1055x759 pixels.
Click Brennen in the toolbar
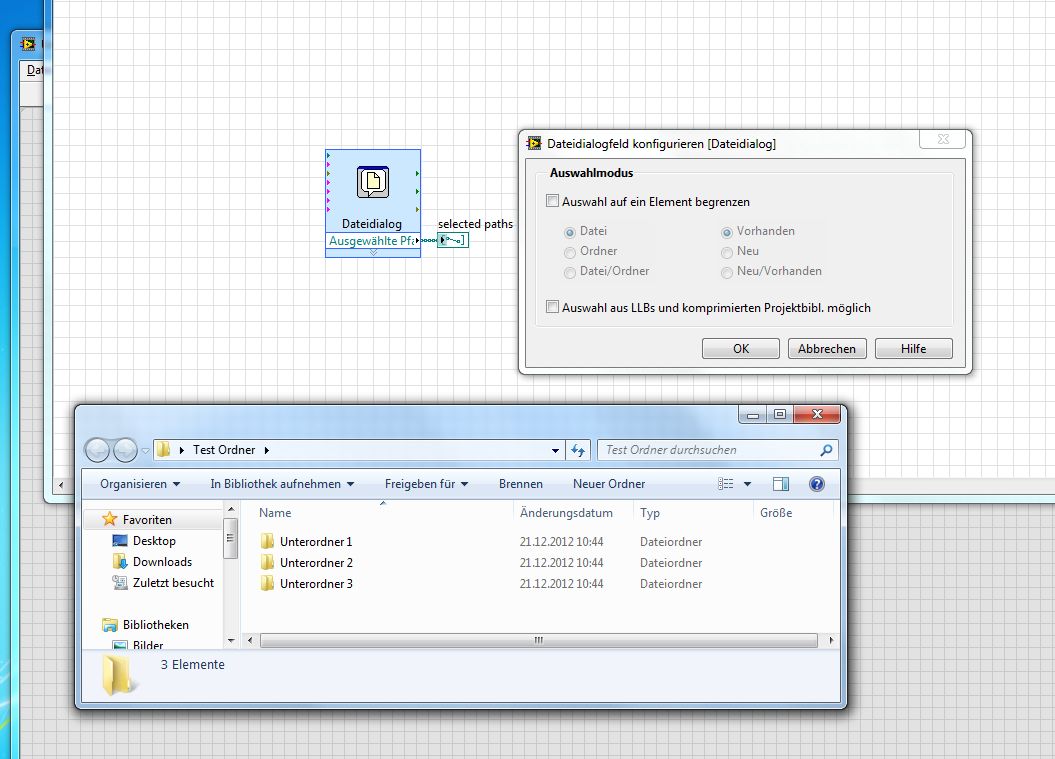pos(521,484)
